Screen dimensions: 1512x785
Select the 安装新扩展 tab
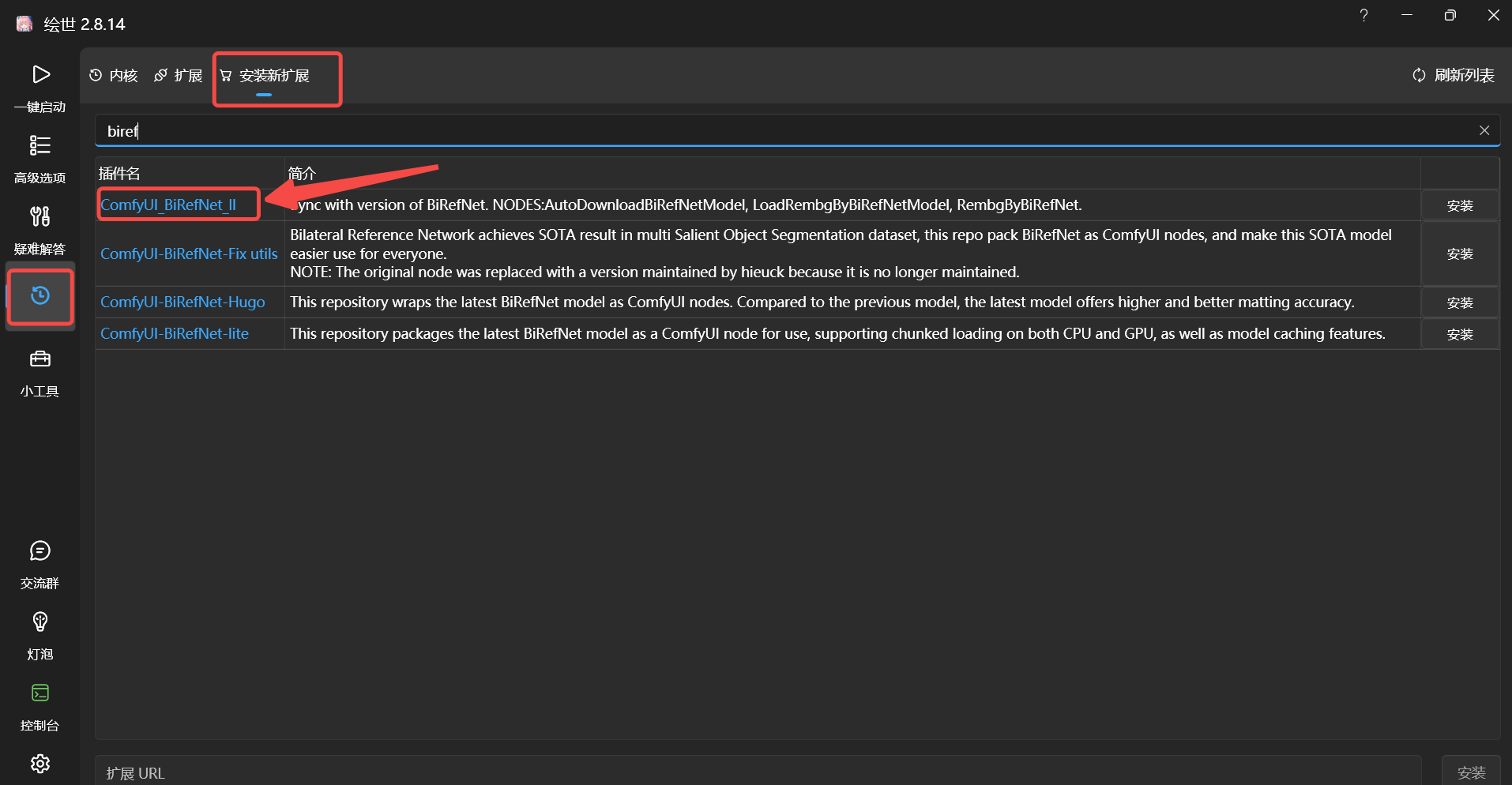click(x=265, y=76)
